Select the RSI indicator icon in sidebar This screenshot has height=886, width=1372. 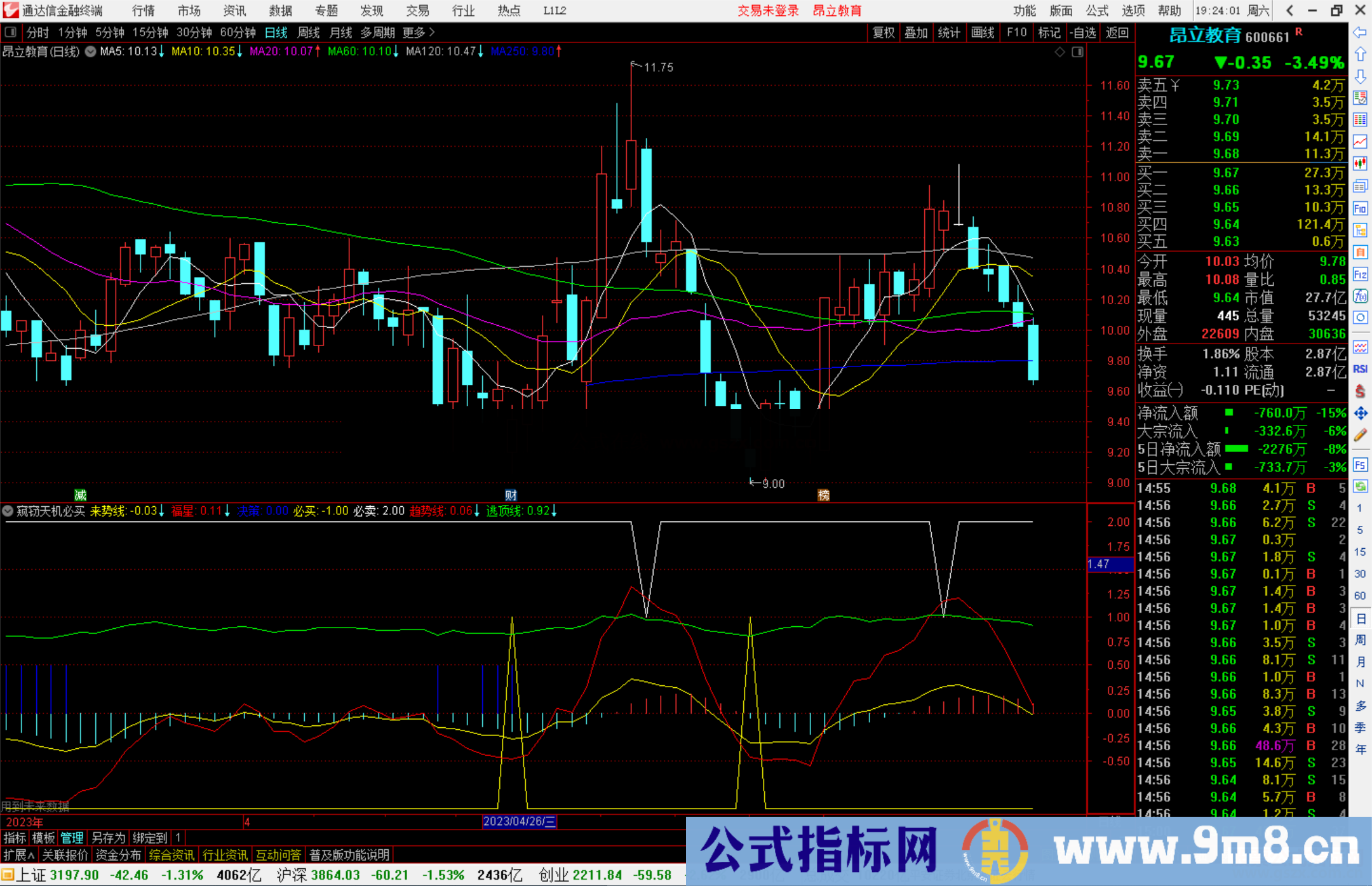[x=1360, y=369]
